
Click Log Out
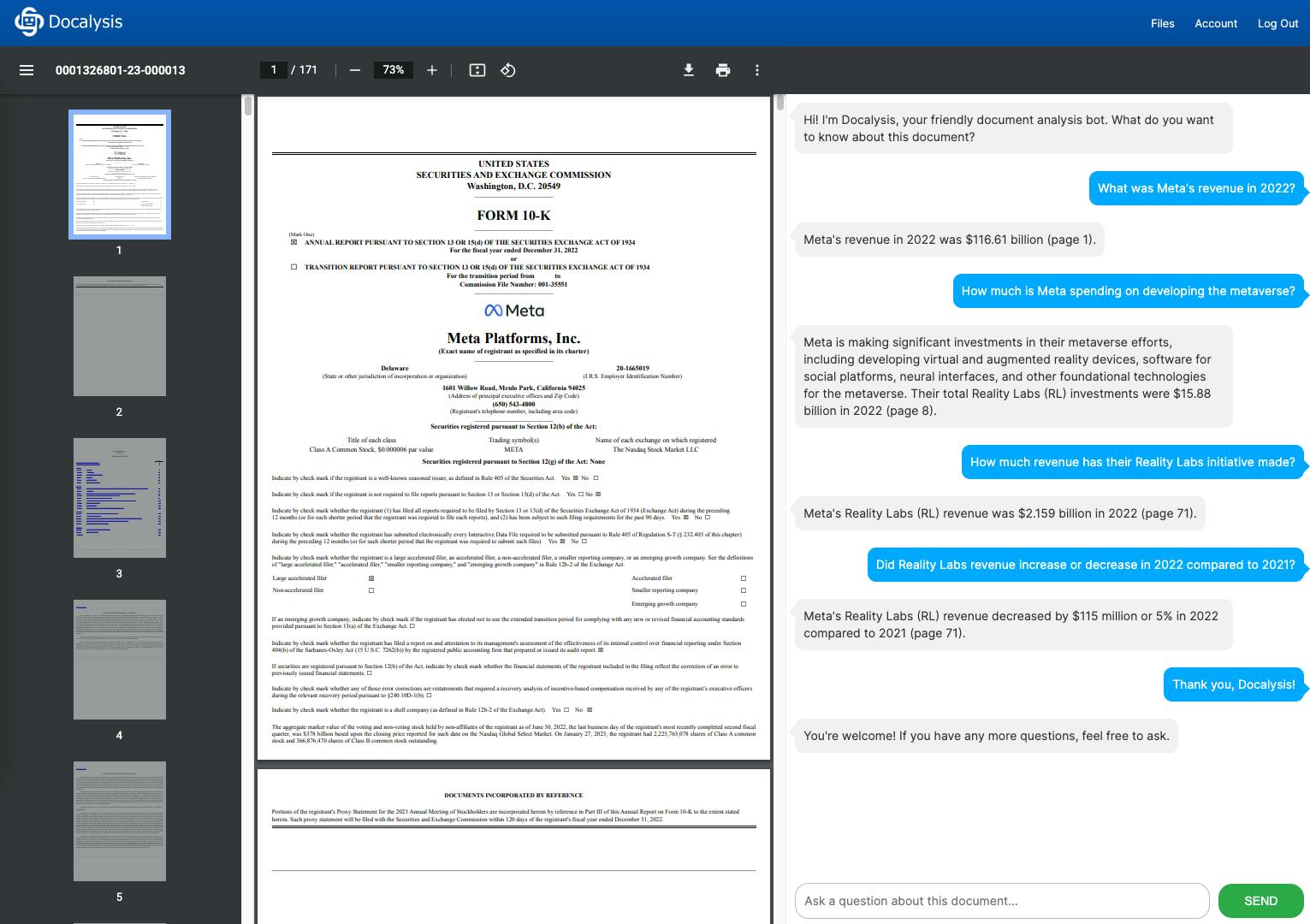pos(1277,23)
